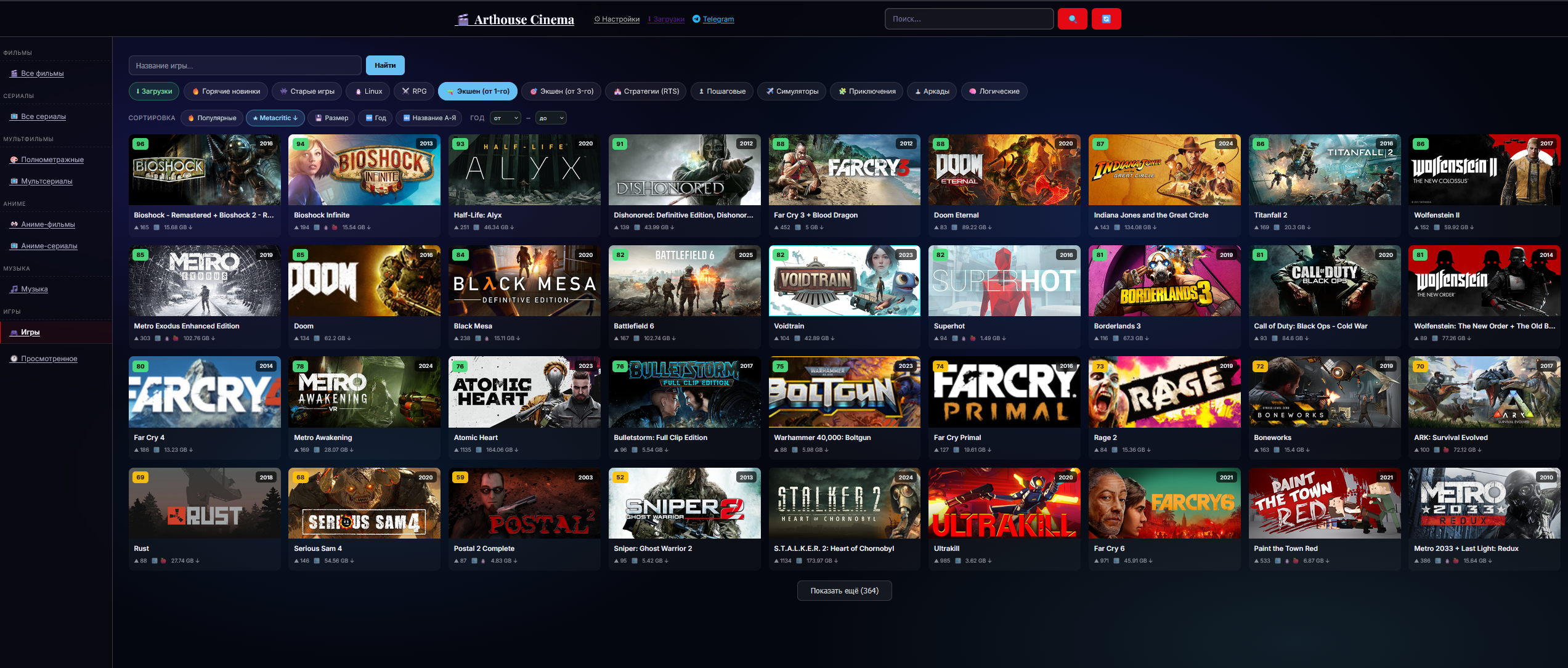Click the red refresh button in header
1568x668 pixels.
pos(1106,19)
